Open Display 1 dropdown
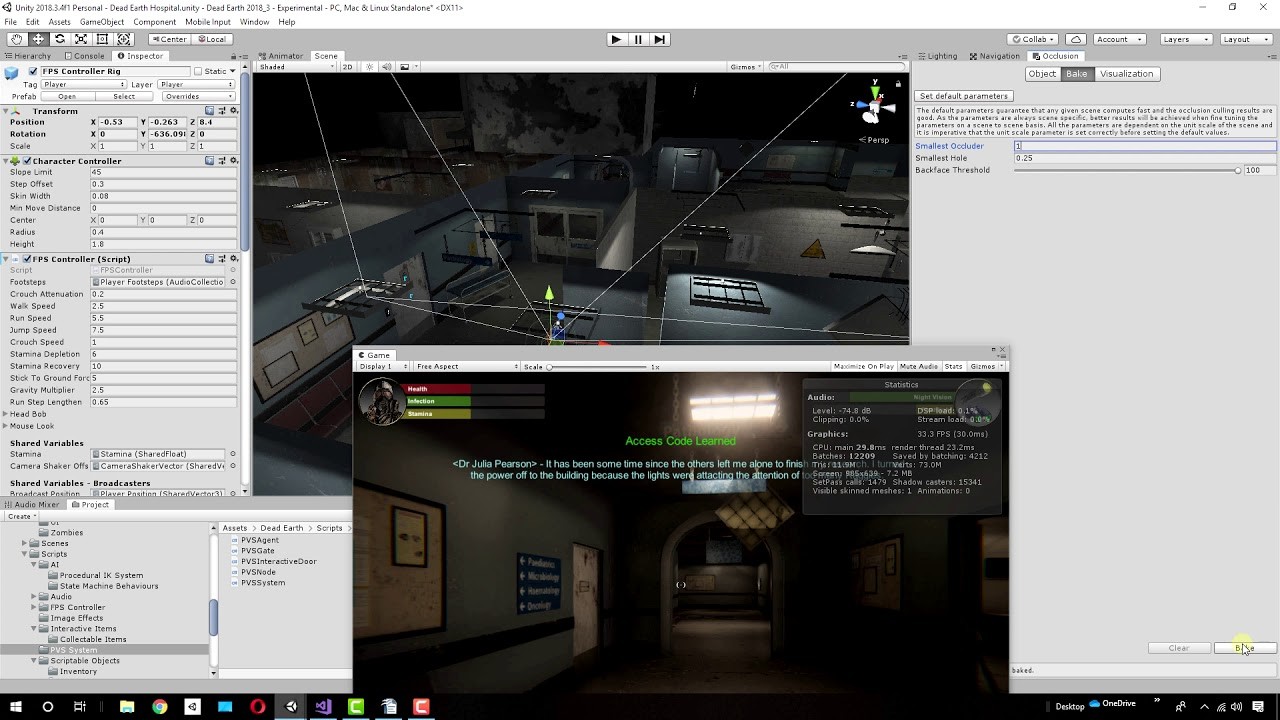Viewport: 1280px width, 720px height. click(383, 366)
